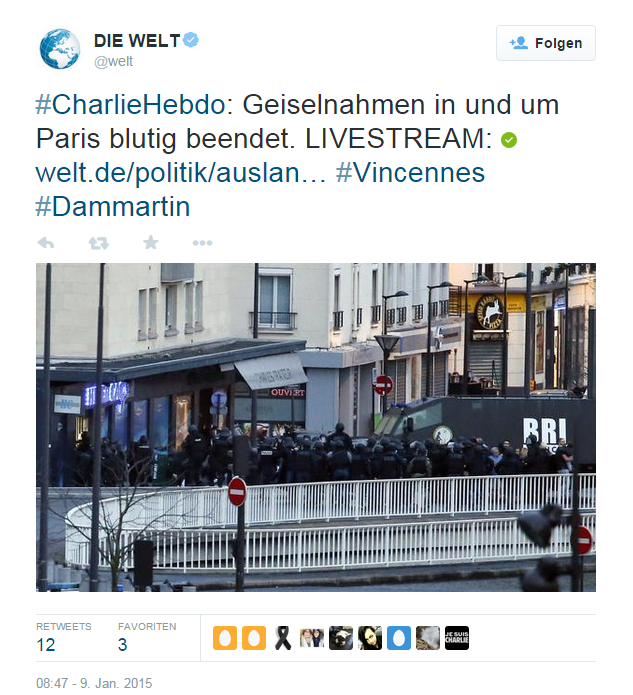View the 3 Favoriten count
The image size is (633, 695).
click(147, 637)
